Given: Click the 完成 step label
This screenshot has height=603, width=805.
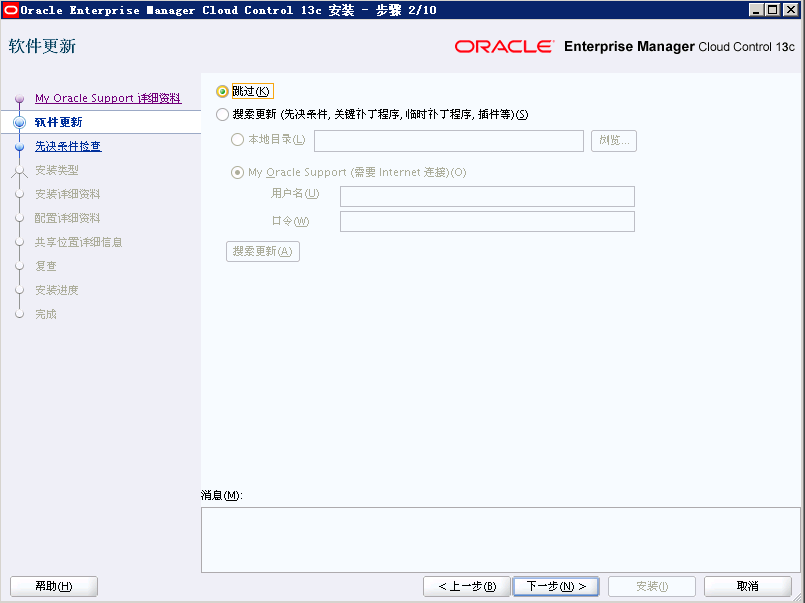Looking at the screenshot, I should [46, 314].
